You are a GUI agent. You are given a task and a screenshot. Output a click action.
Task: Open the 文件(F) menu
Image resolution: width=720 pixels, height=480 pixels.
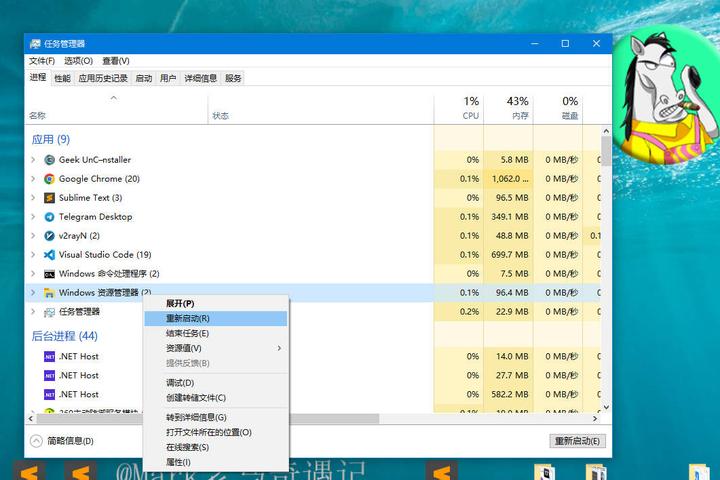pos(42,61)
